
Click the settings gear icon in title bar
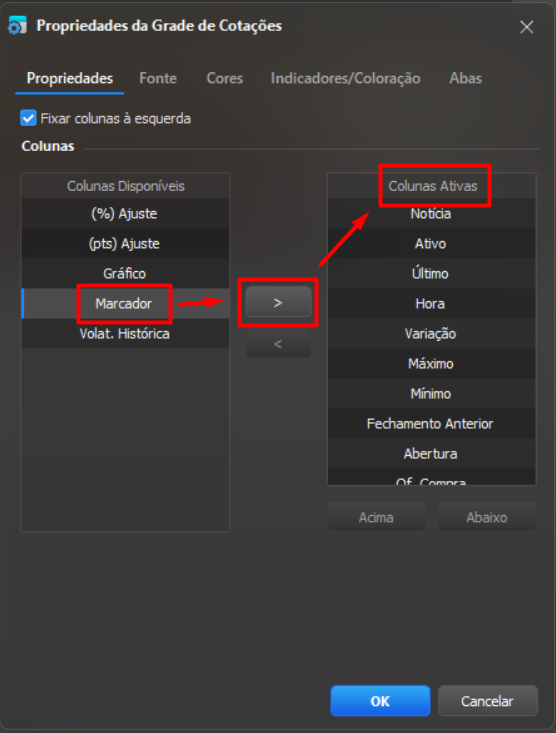point(17,26)
